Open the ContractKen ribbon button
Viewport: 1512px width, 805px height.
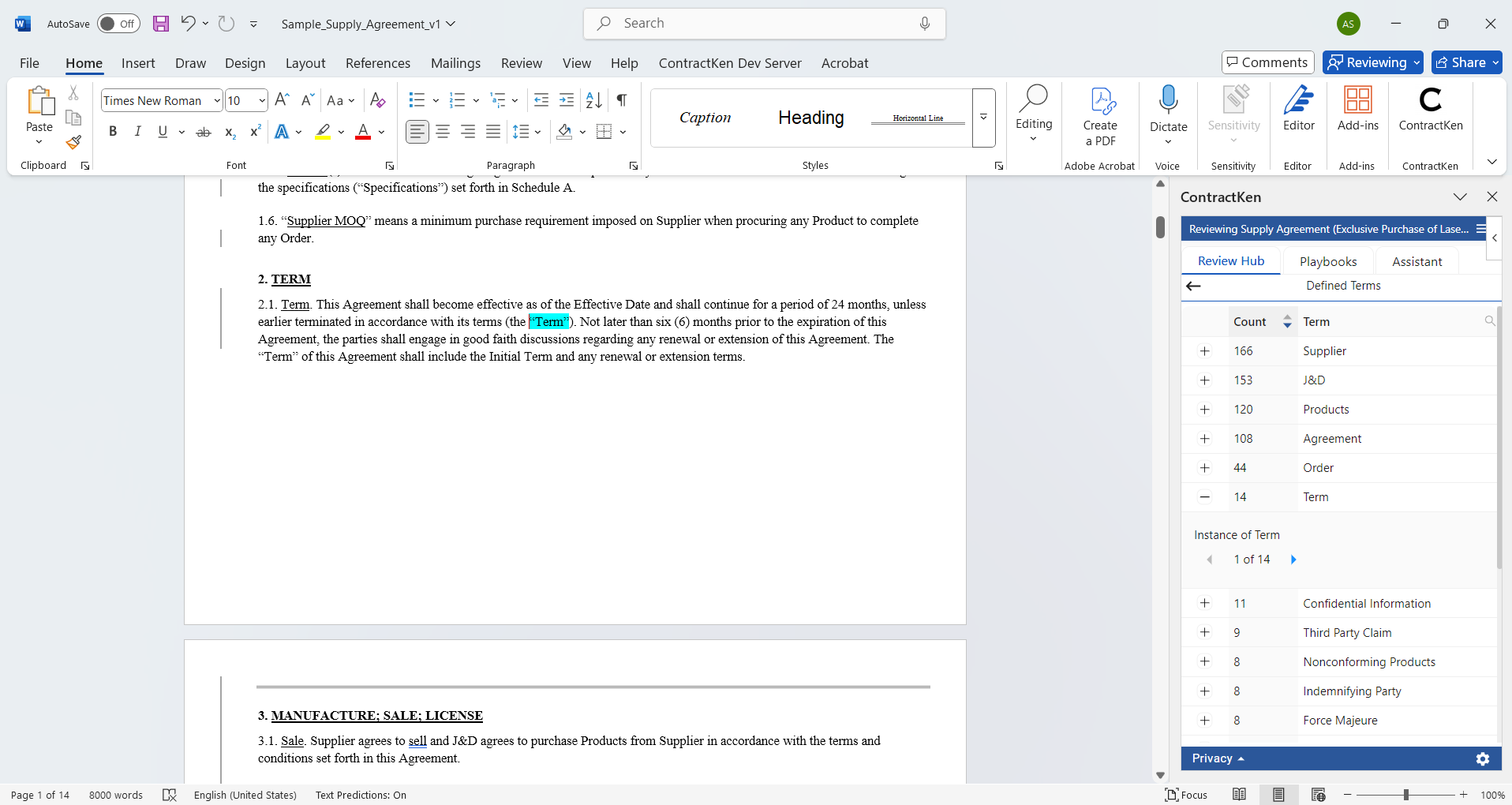(x=1431, y=110)
